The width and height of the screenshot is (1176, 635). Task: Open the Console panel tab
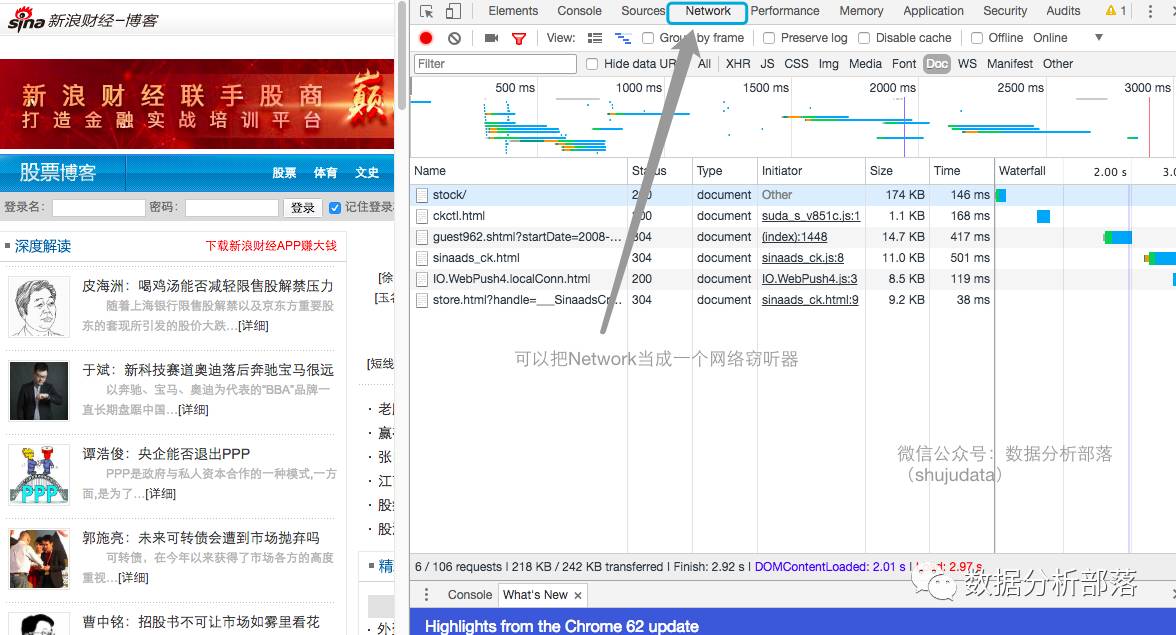click(x=579, y=11)
